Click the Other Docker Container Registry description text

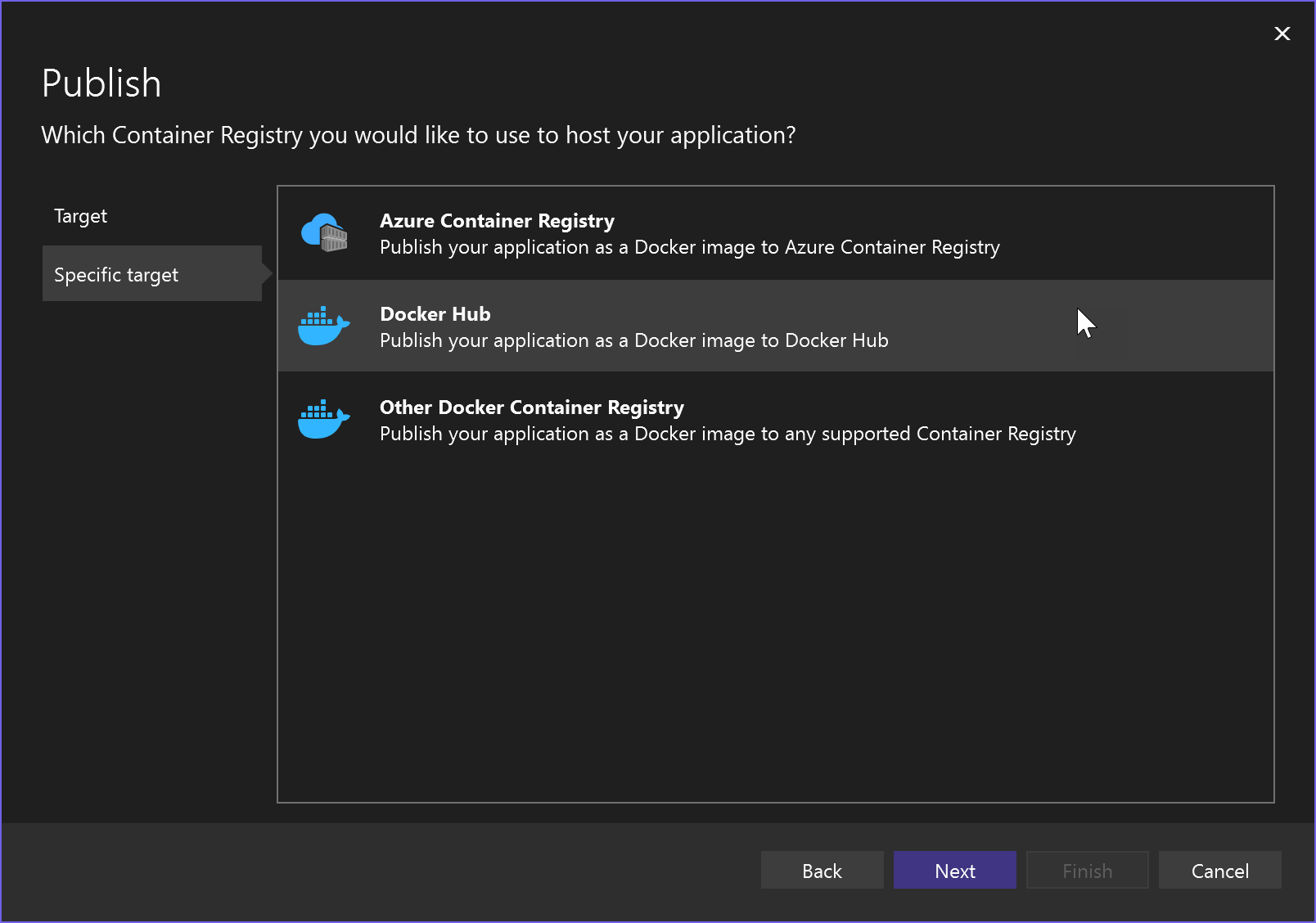[727, 434]
